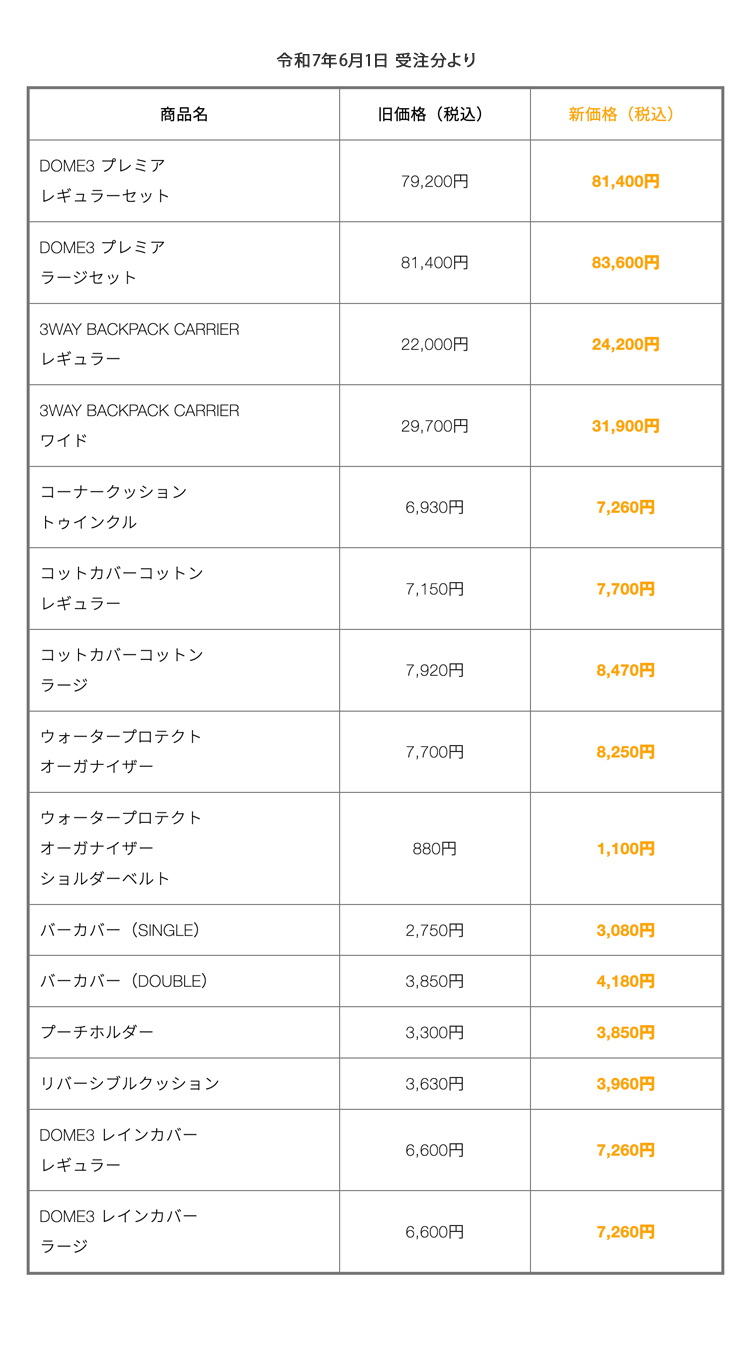
Task: Click the old price 22,000円
Action: (434, 344)
